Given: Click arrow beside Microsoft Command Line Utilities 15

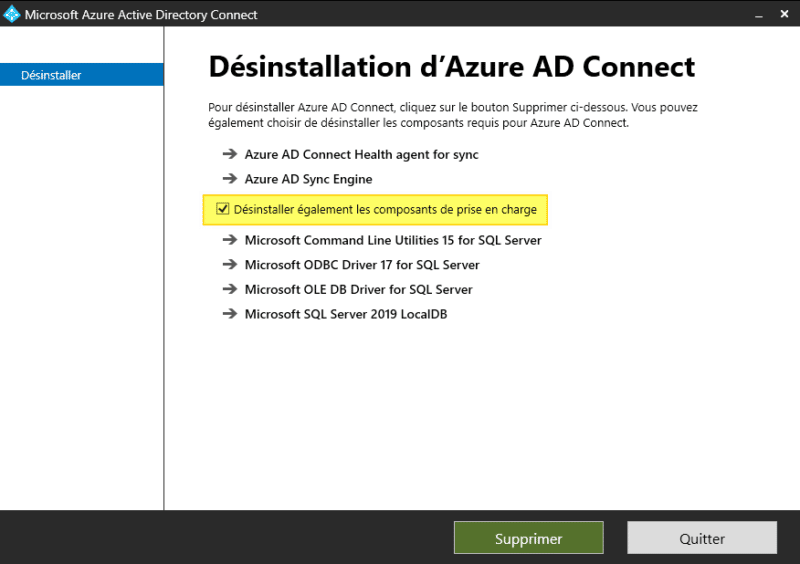Looking at the screenshot, I should 230,239.
